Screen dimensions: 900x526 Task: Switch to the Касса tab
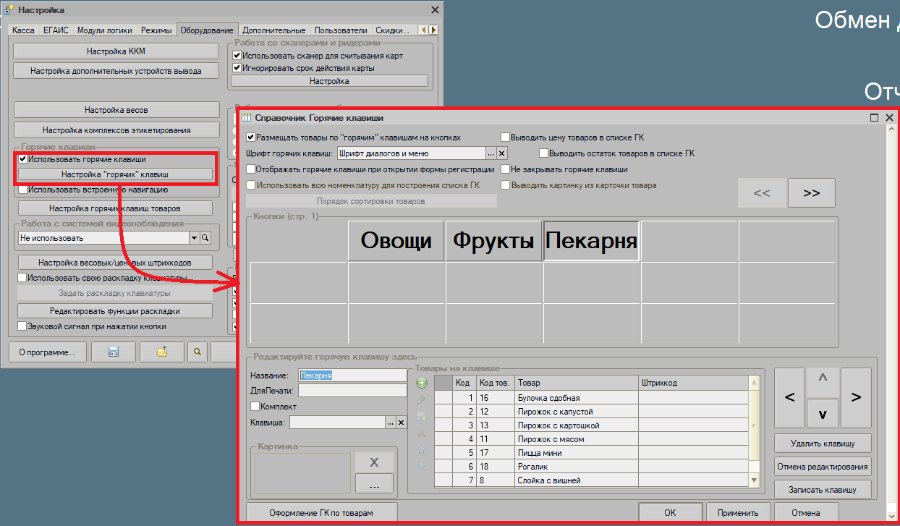23,30
